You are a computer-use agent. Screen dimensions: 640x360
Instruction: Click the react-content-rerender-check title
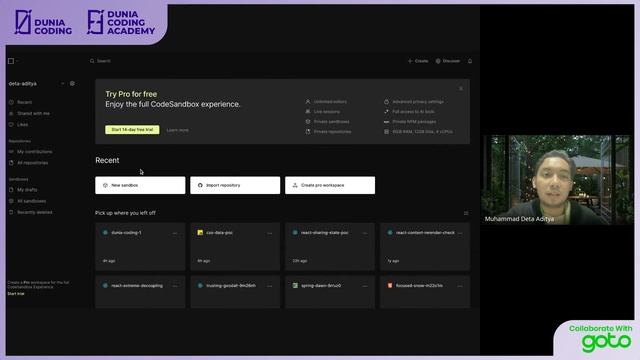coord(425,232)
